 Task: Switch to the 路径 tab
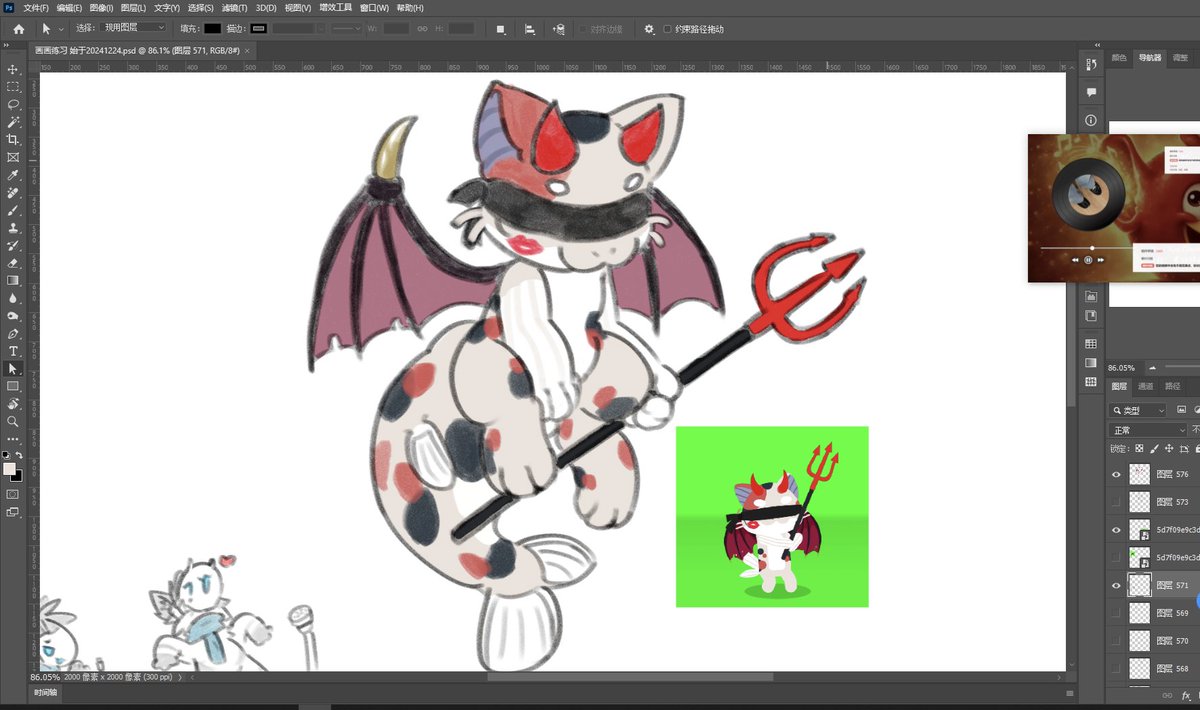coord(1173,386)
